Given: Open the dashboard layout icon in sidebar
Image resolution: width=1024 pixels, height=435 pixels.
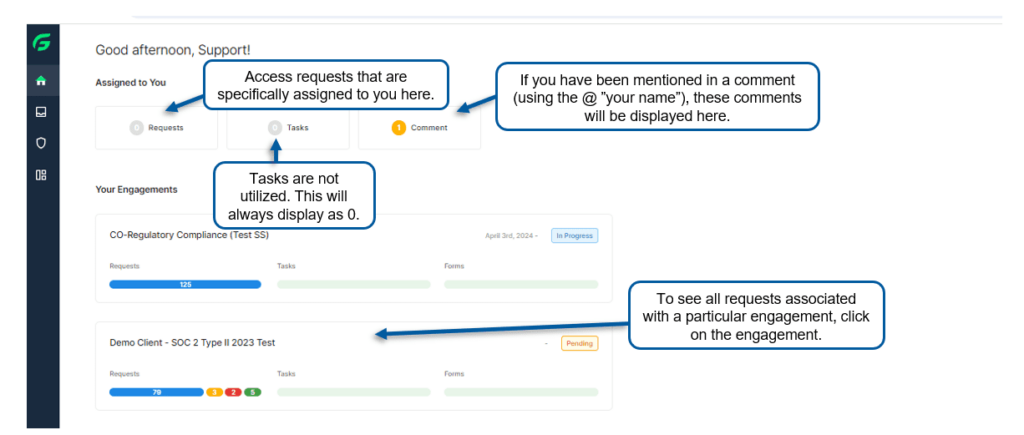Looking at the screenshot, I should 41,174.
